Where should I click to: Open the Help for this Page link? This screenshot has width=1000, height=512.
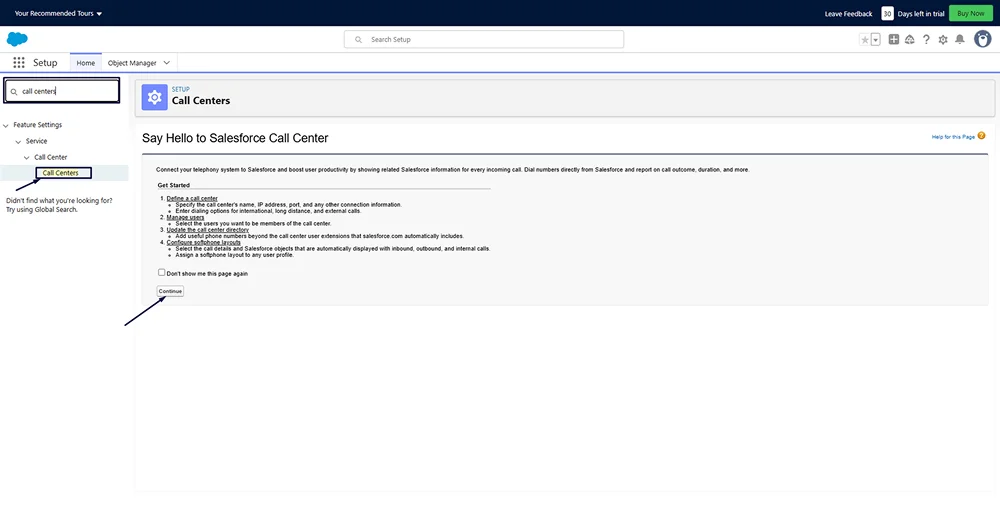(x=953, y=137)
